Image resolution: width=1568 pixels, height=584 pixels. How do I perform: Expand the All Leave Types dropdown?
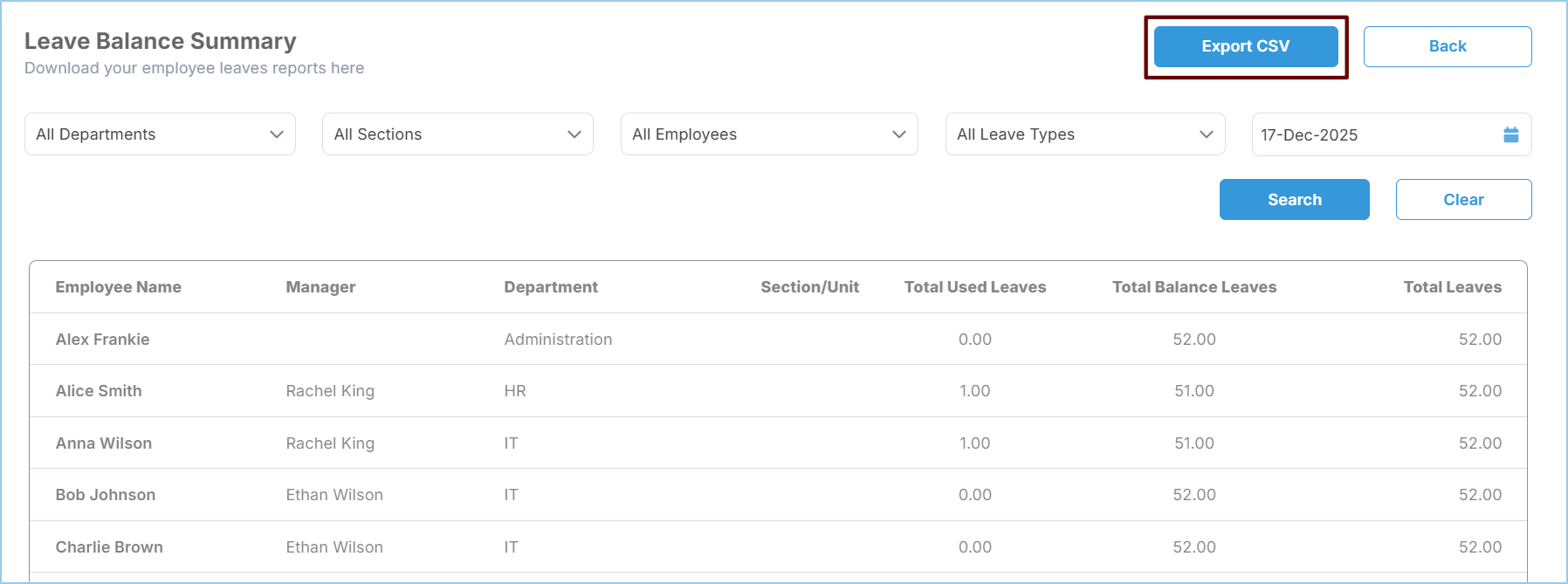(x=1084, y=134)
